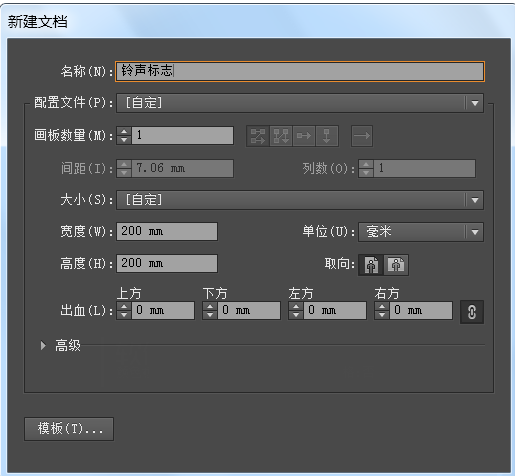Select portrait orientation icon
This screenshot has height=476, width=515.
pyautogui.click(x=371, y=265)
